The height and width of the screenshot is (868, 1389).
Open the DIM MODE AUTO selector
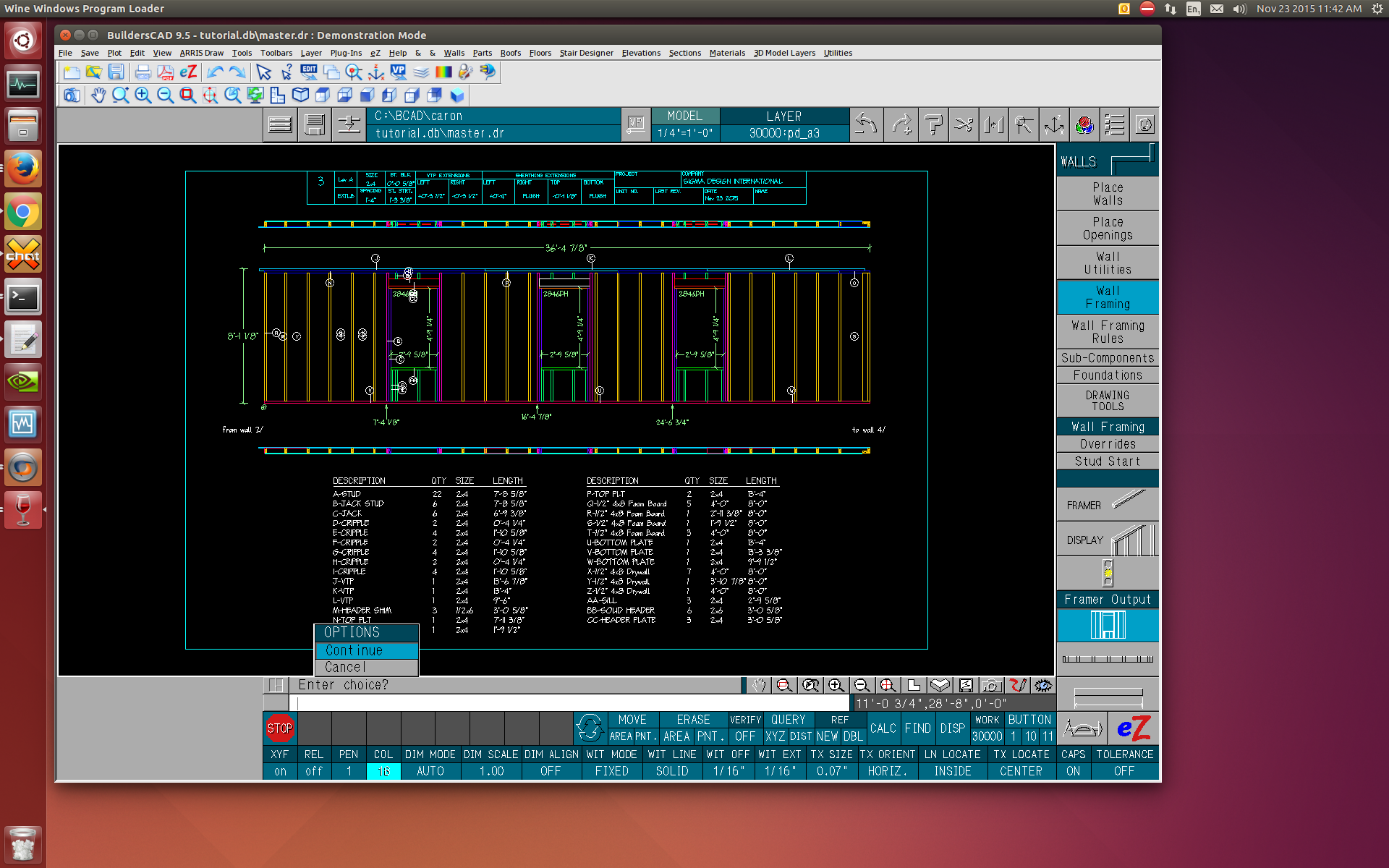click(430, 771)
